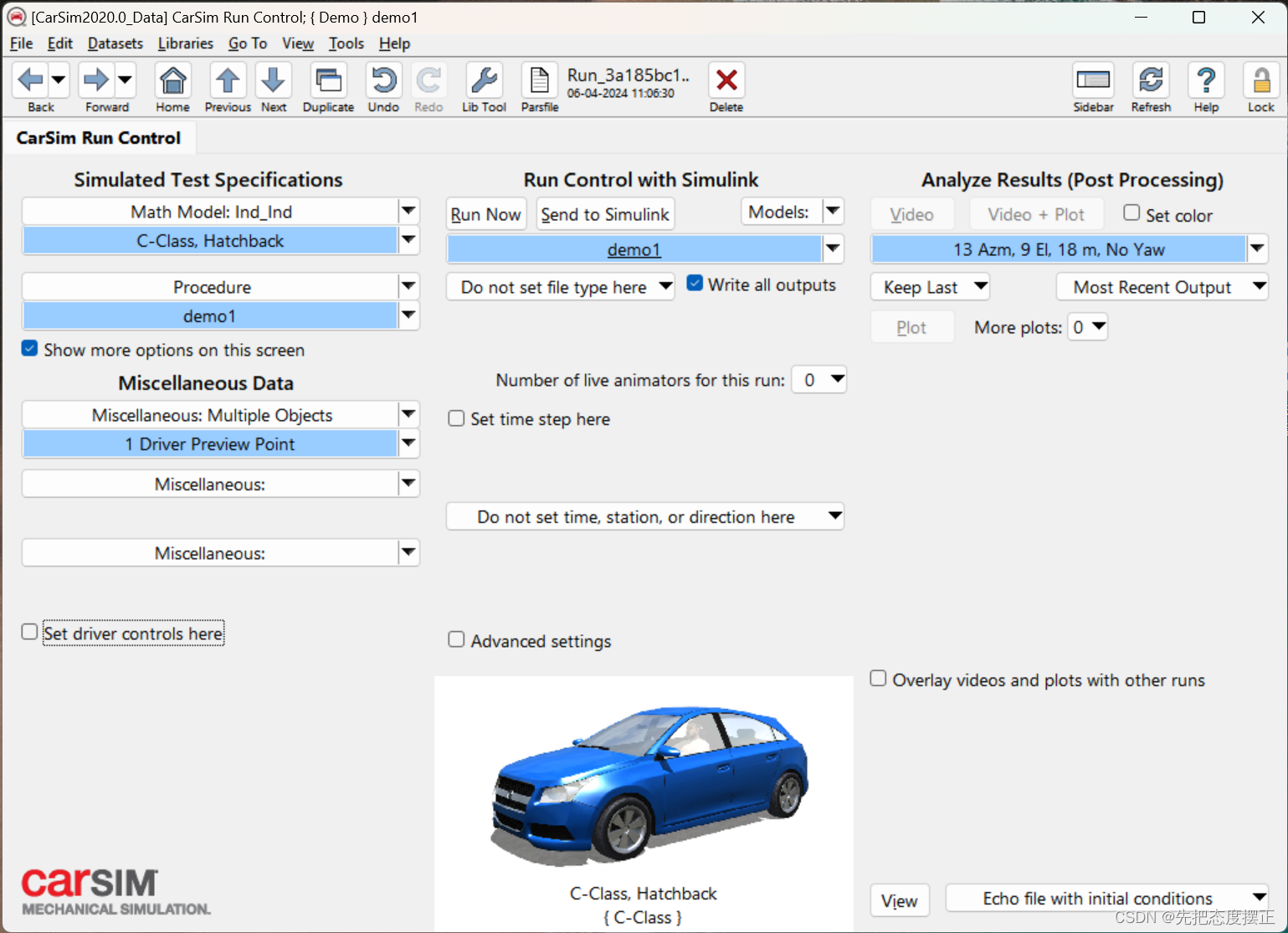The image size is (1288, 933).
Task: Open the Libraries menu
Action: click(185, 44)
